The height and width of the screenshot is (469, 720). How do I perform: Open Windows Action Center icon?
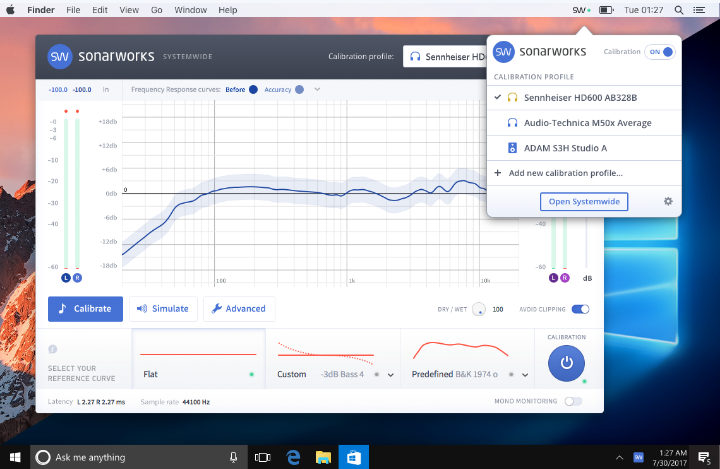[704, 457]
